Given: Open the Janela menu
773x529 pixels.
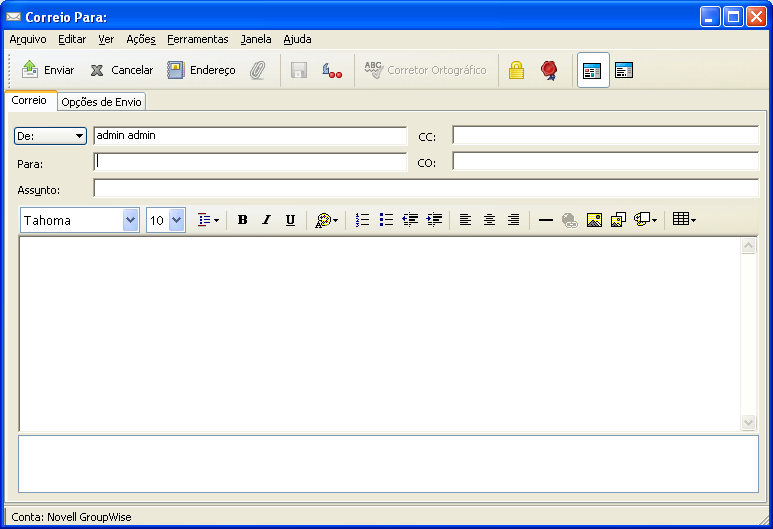Looking at the screenshot, I should [x=256, y=39].
